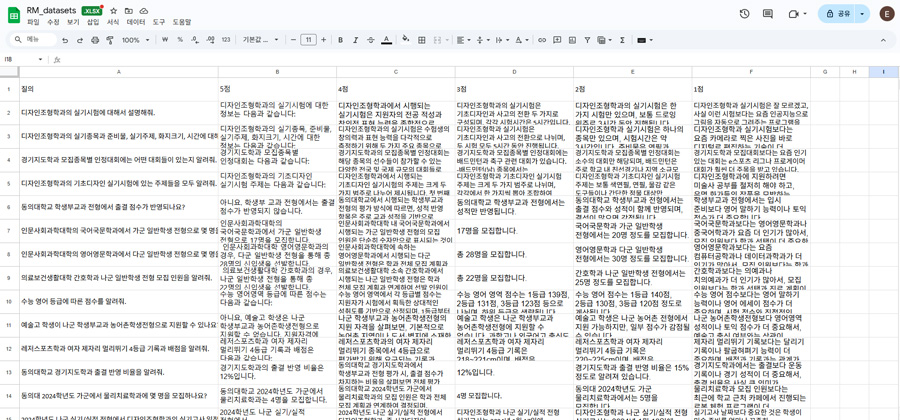
Task: Open the cell fill color picker
Action: (405, 40)
